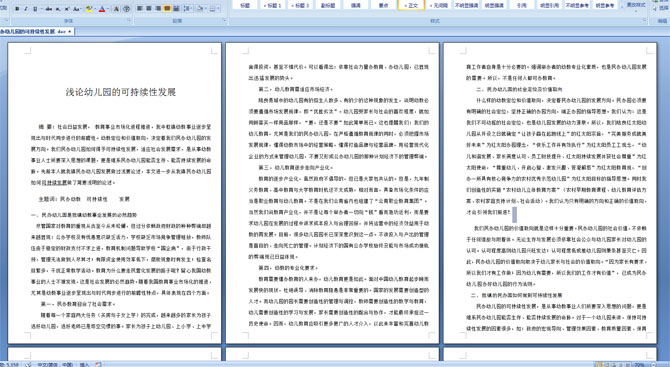Center the paragraph text

(149, 9)
